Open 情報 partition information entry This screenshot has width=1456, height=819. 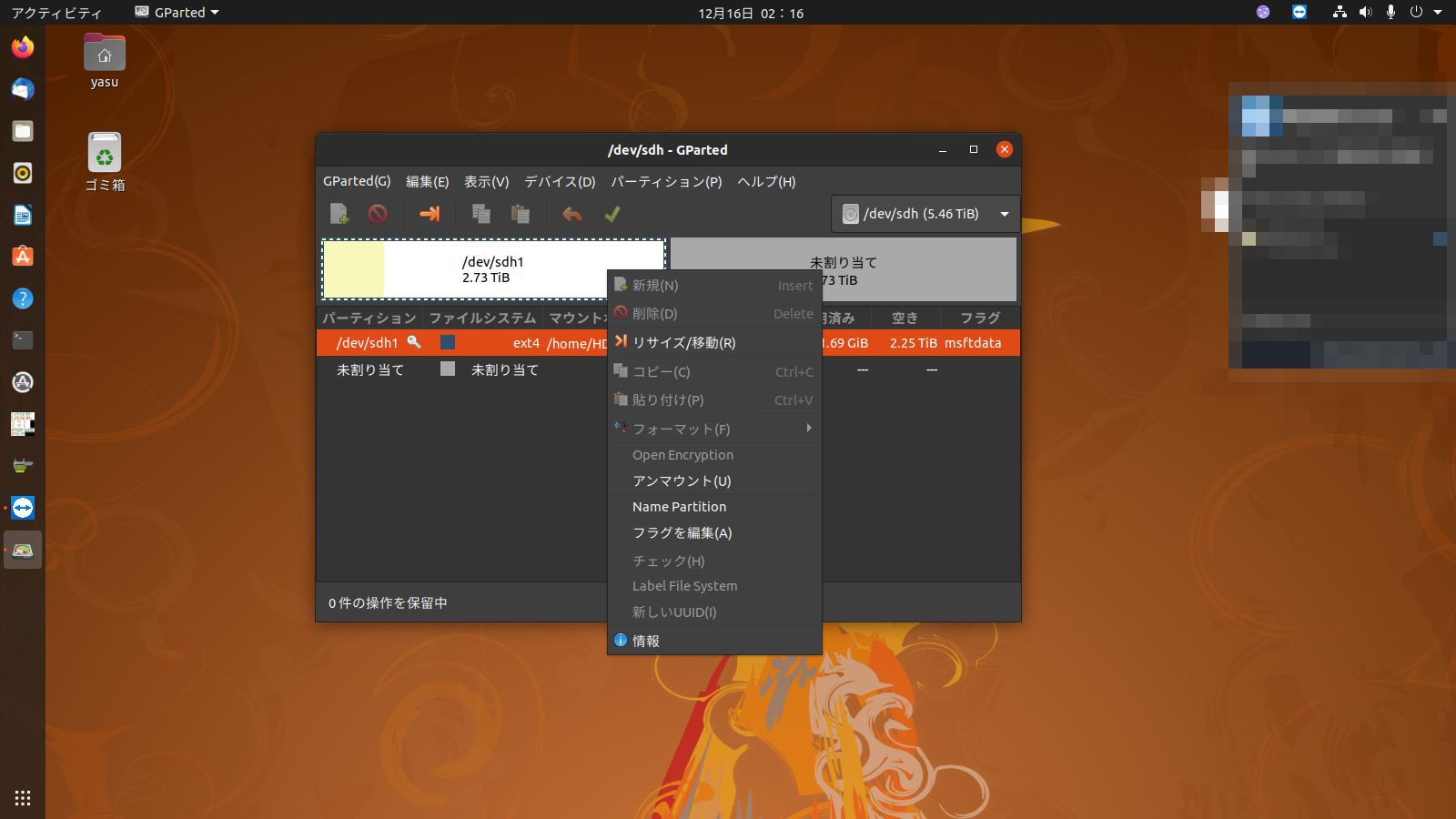click(x=646, y=641)
